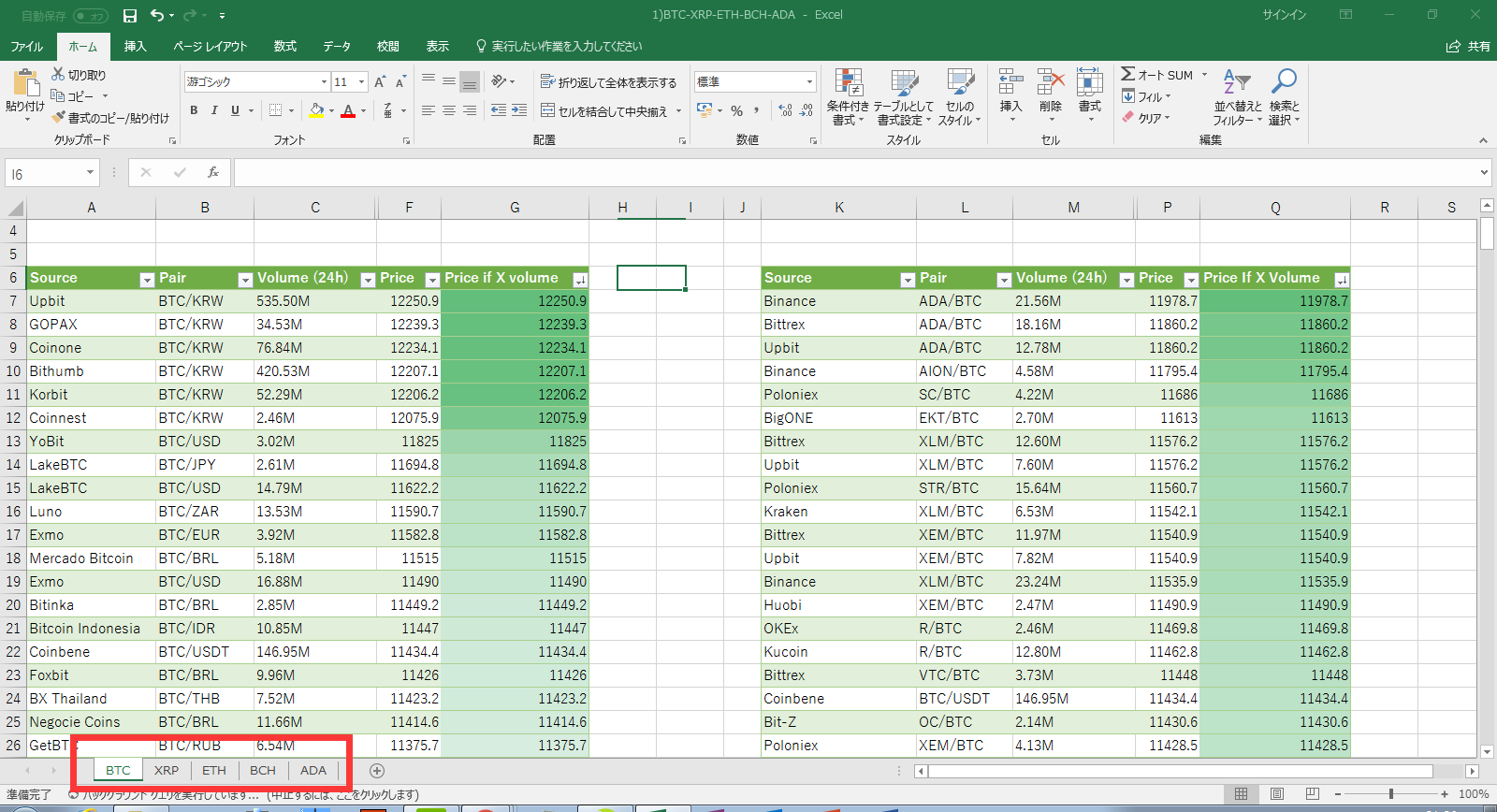
Task: Toggle Wrap Text (折り返して全体を表示する)
Action: click(608, 82)
